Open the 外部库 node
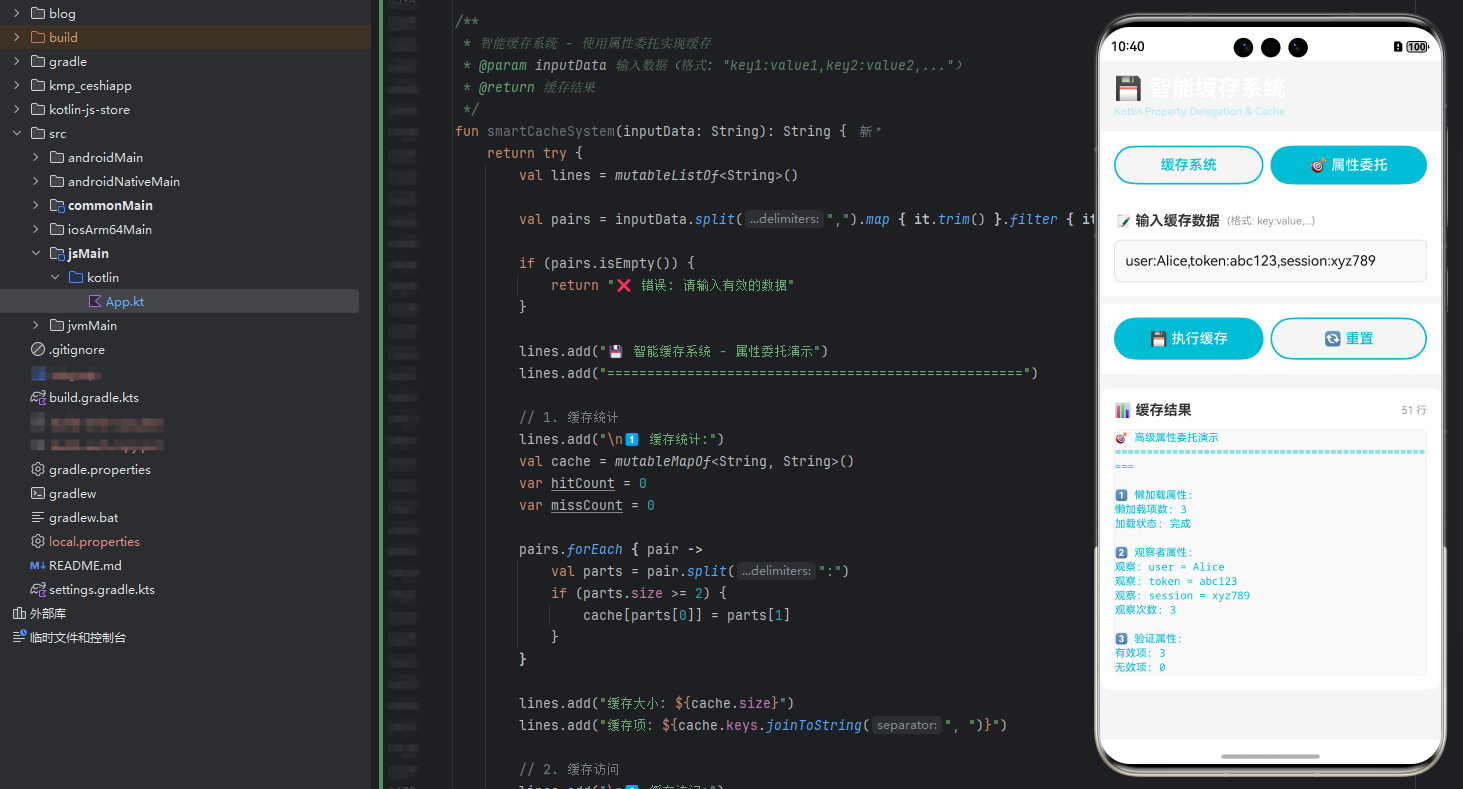The image size is (1463, 789). (x=48, y=614)
